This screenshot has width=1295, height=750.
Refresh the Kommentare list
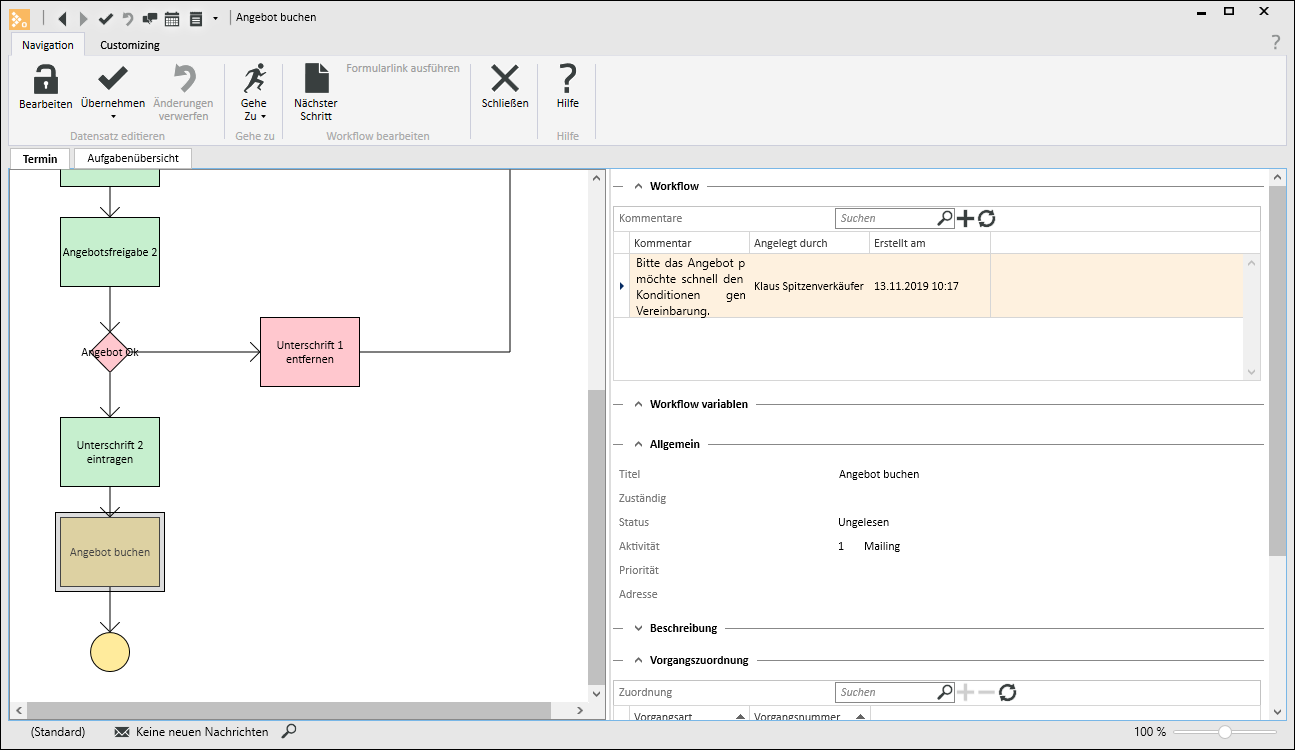click(x=987, y=218)
